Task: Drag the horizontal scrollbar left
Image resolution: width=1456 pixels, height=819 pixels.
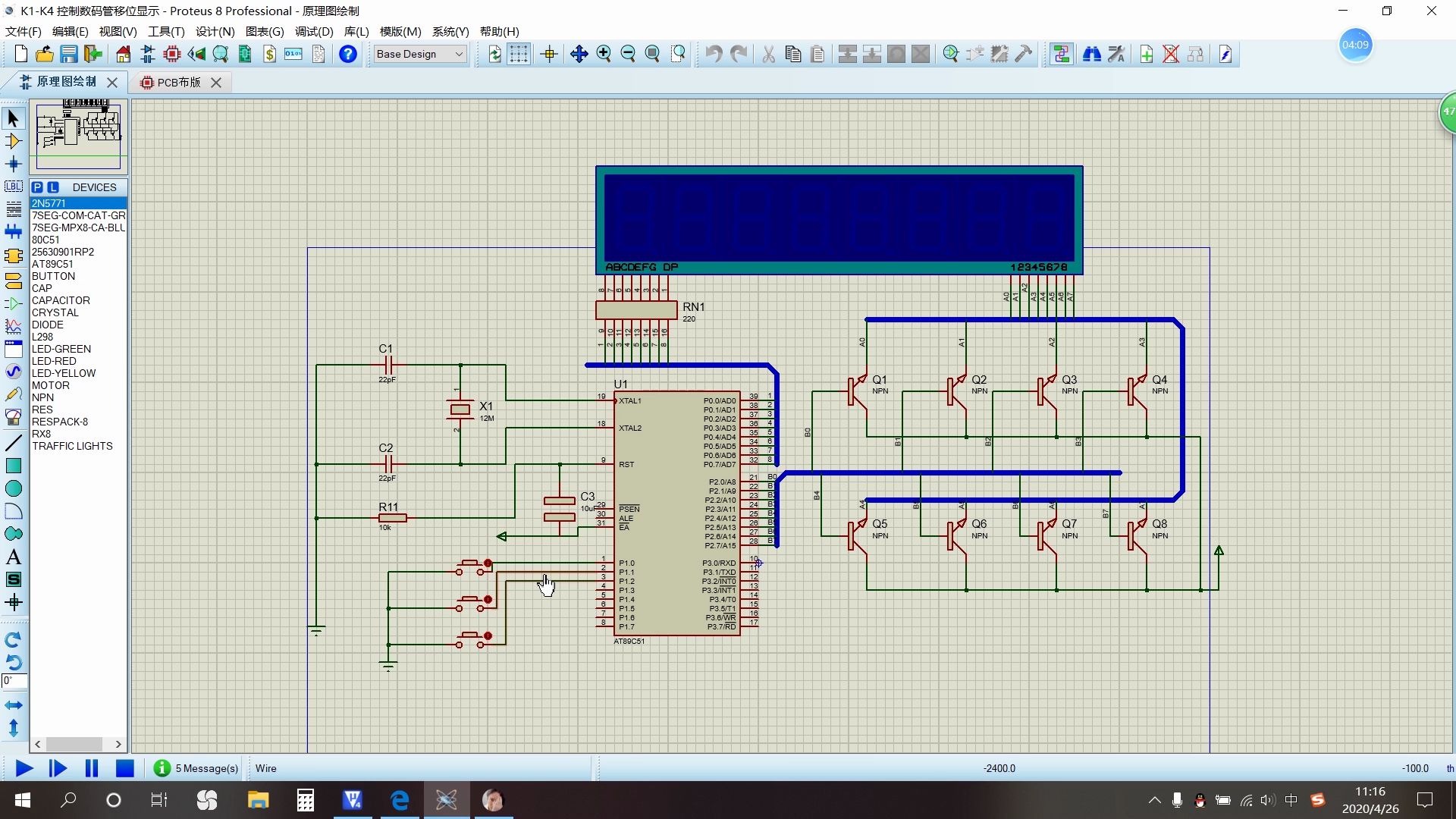Action: [37, 744]
